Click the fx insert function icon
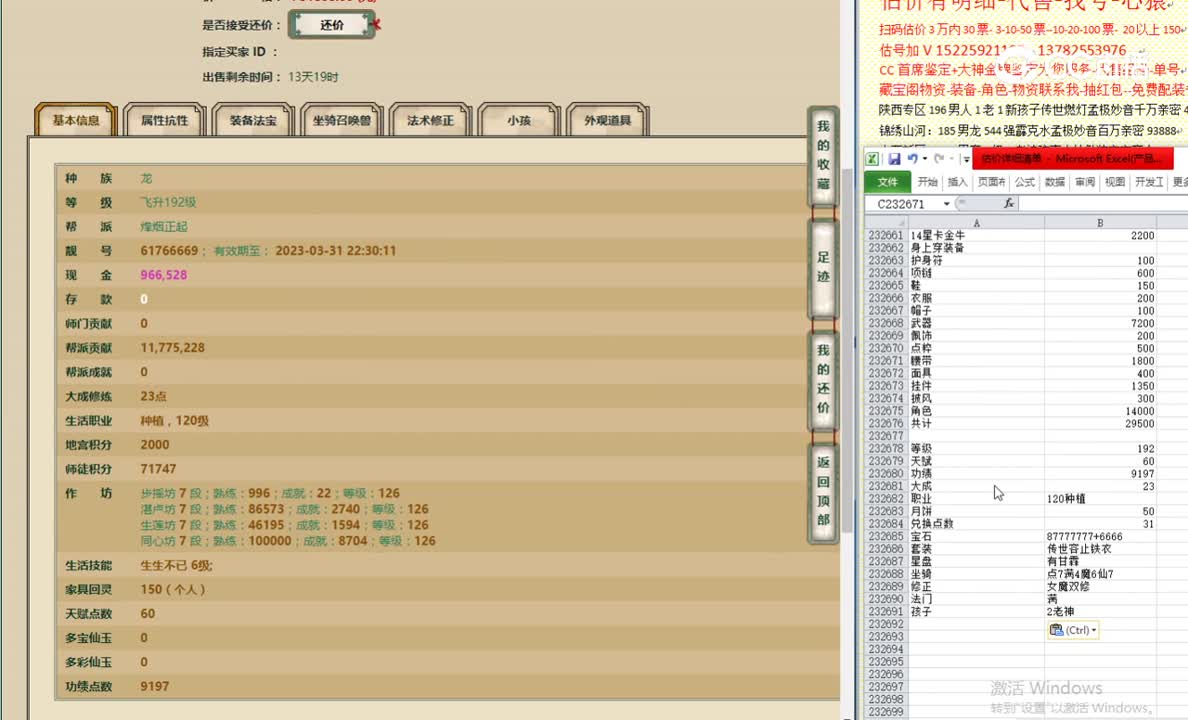Viewport: 1188px width, 720px height. pyautogui.click(x=1008, y=204)
